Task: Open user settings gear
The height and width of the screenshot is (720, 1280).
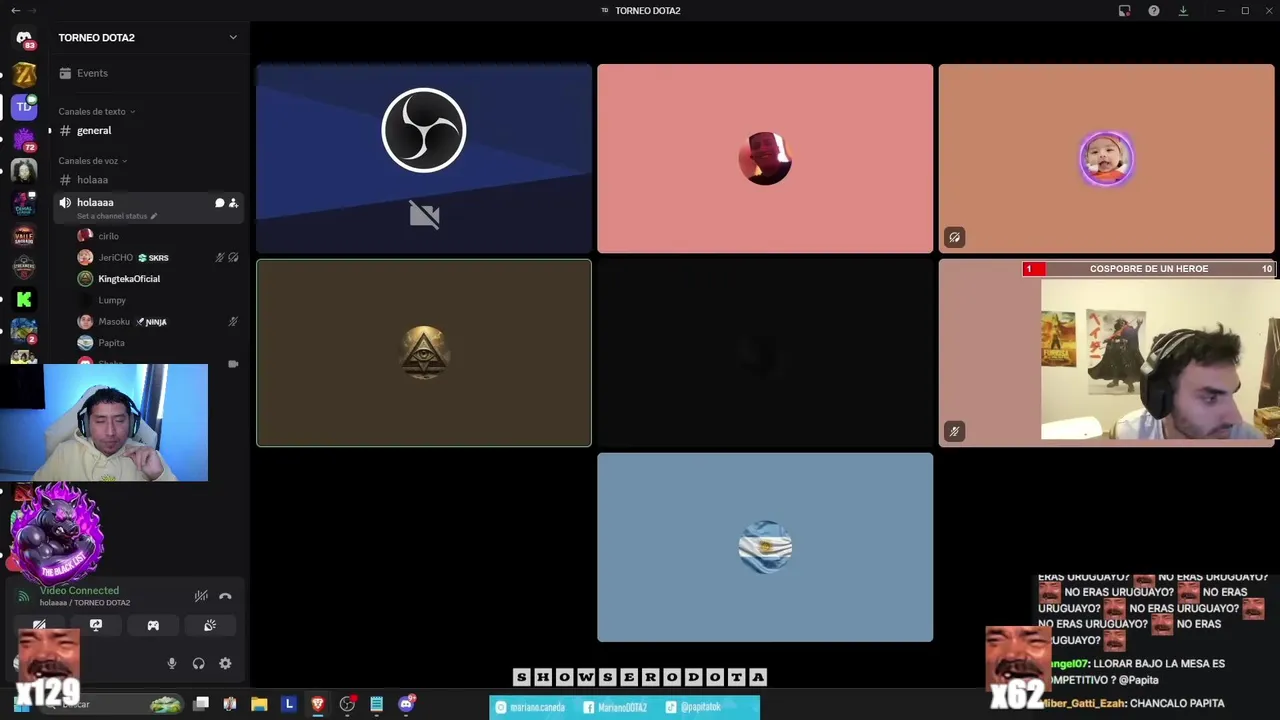Action: pyautogui.click(x=225, y=663)
